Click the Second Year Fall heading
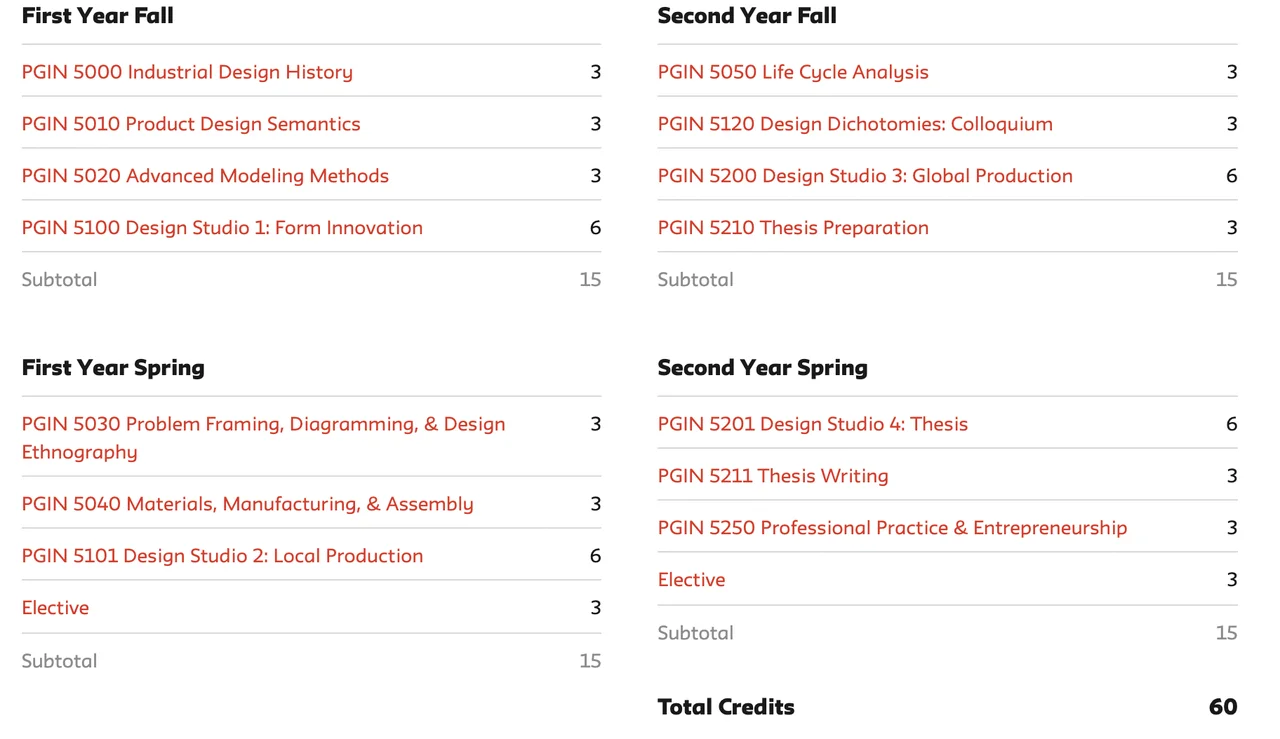Viewport: 1280px width, 739px height. (x=747, y=16)
